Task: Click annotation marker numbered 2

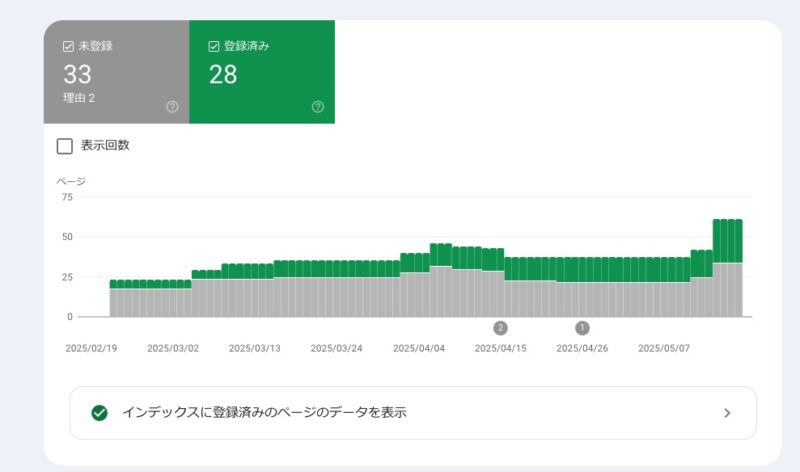Action: point(501,328)
